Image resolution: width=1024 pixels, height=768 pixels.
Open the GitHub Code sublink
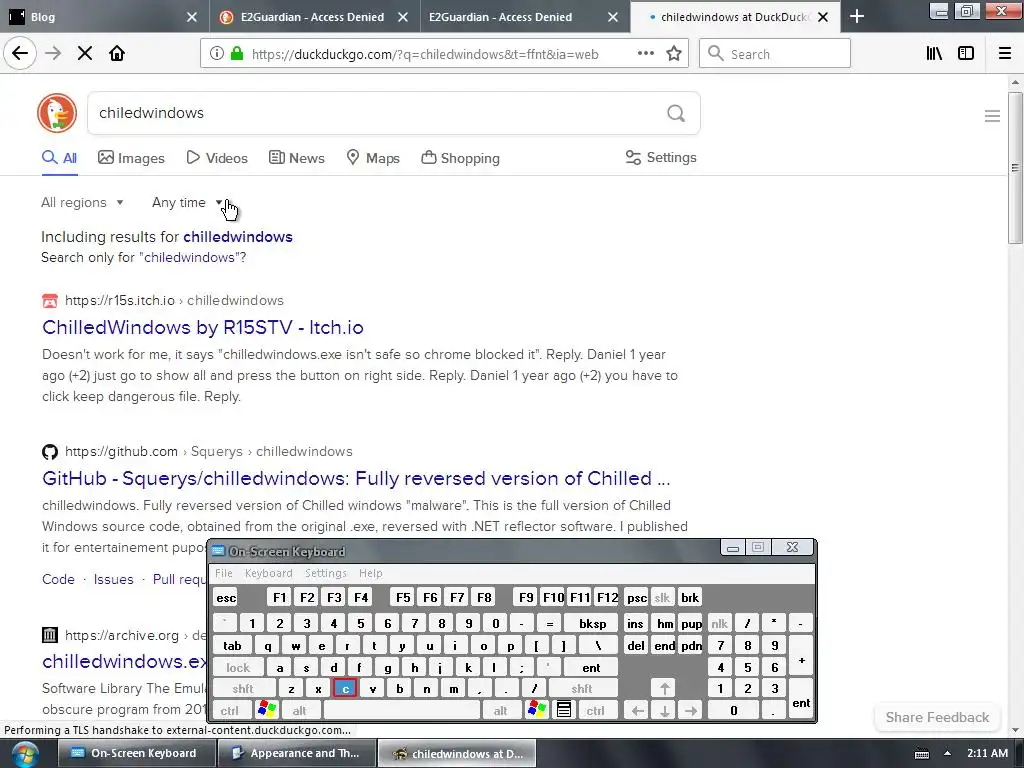point(58,579)
